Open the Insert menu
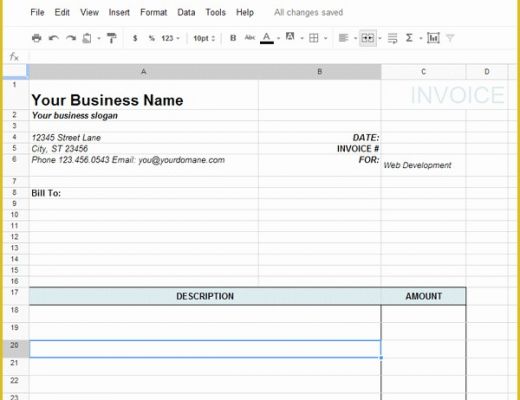The height and width of the screenshot is (400, 520). coord(119,12)
